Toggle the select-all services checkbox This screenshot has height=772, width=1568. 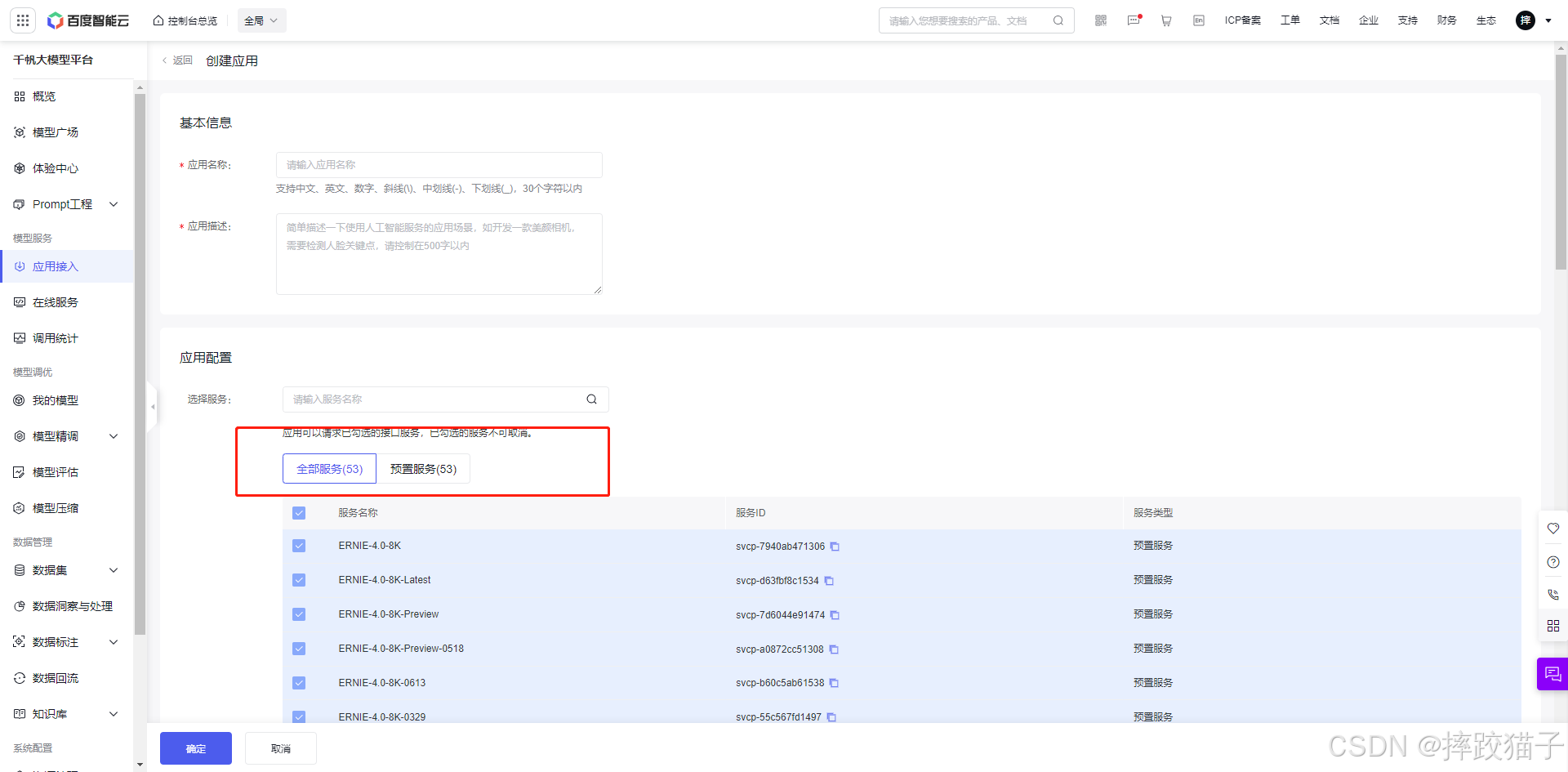pyautogui.click(x=299, y=513)
